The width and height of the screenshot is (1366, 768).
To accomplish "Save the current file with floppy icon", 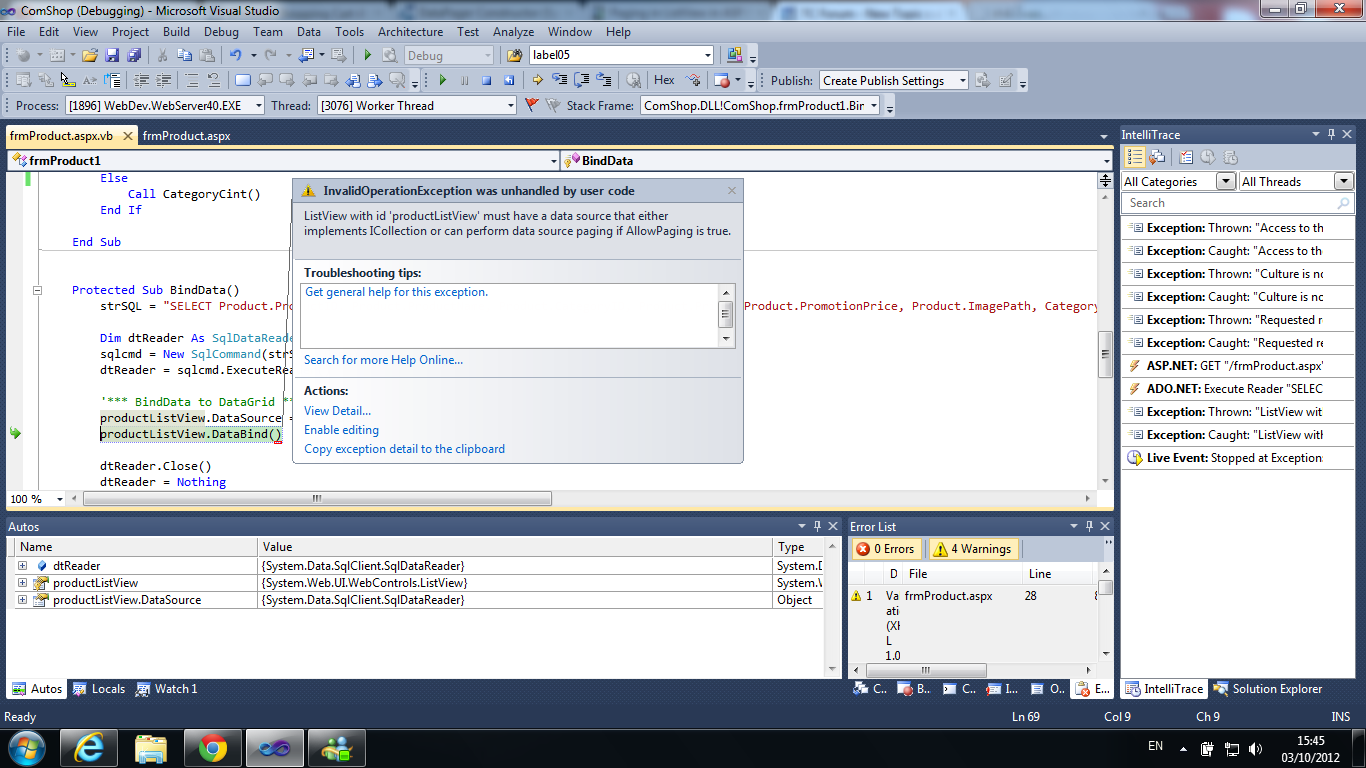I will 112,56.
